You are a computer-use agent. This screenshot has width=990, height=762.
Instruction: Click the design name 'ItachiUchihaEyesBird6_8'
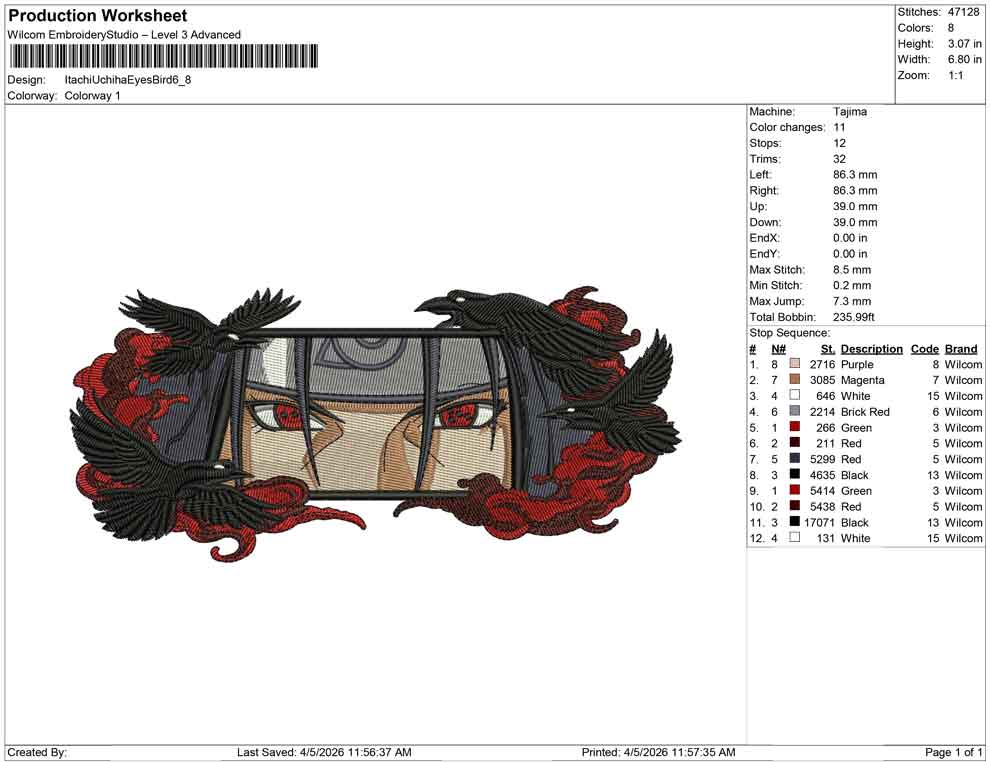128,80
